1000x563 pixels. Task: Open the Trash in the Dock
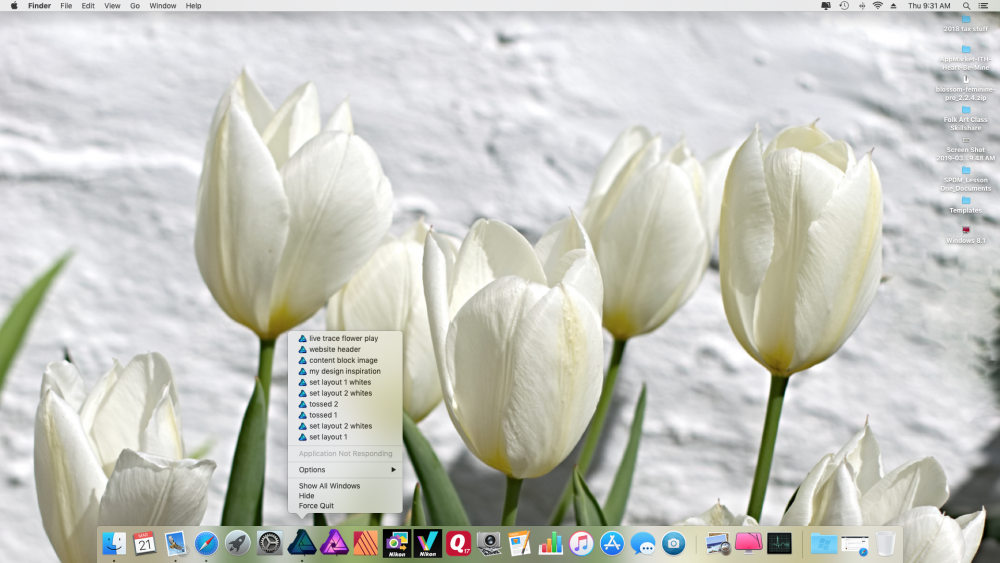click(x=885, y=544)
